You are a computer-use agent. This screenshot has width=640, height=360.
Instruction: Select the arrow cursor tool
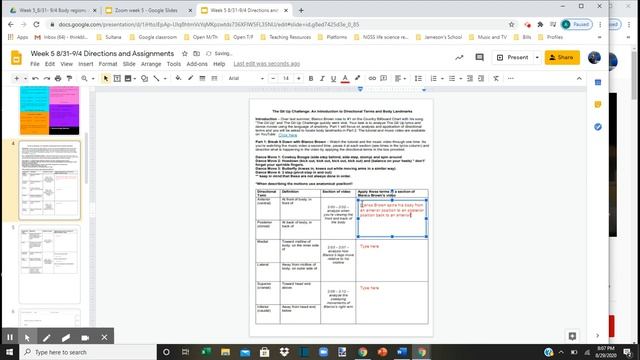(x=106, y=78)
